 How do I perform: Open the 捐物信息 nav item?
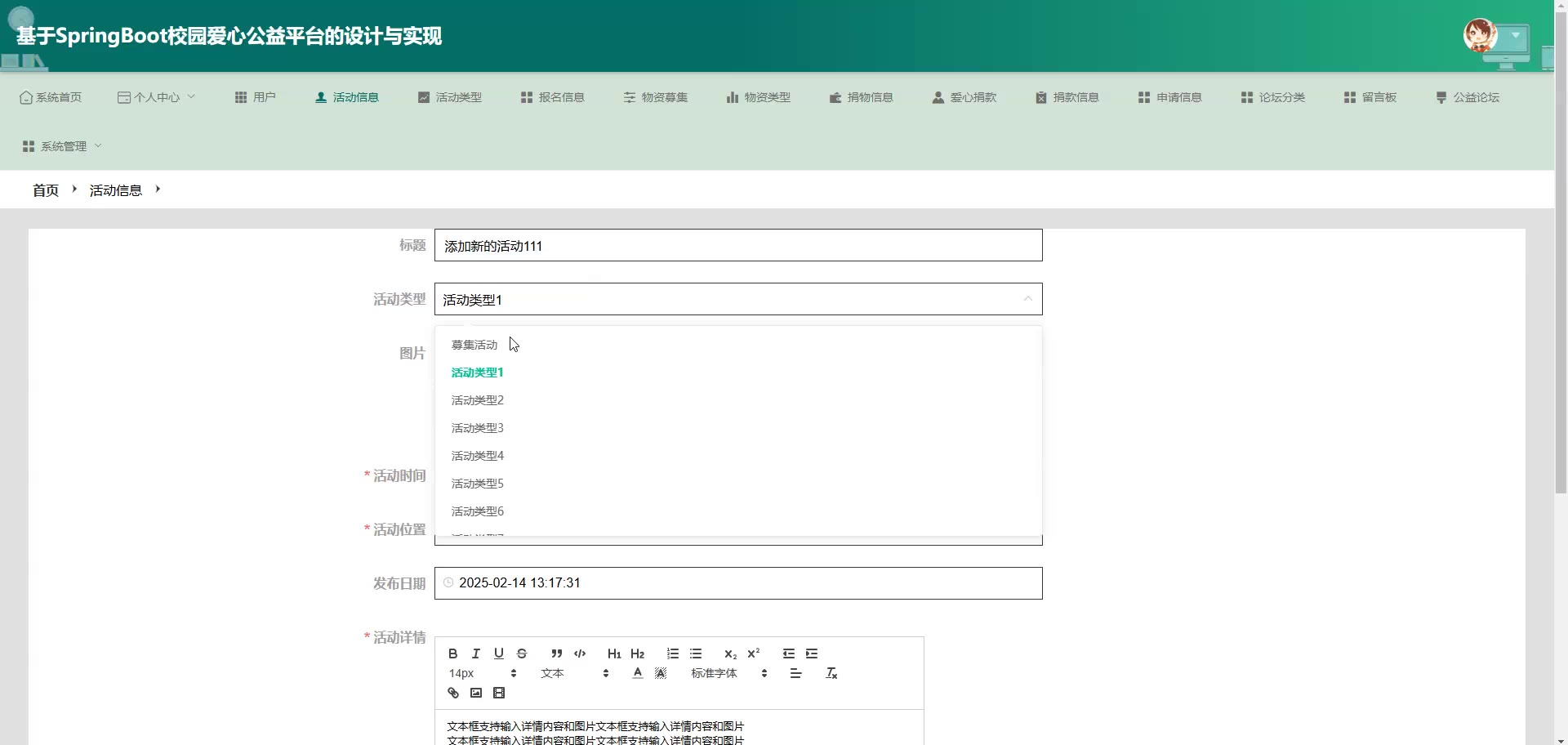pos(862,97)
